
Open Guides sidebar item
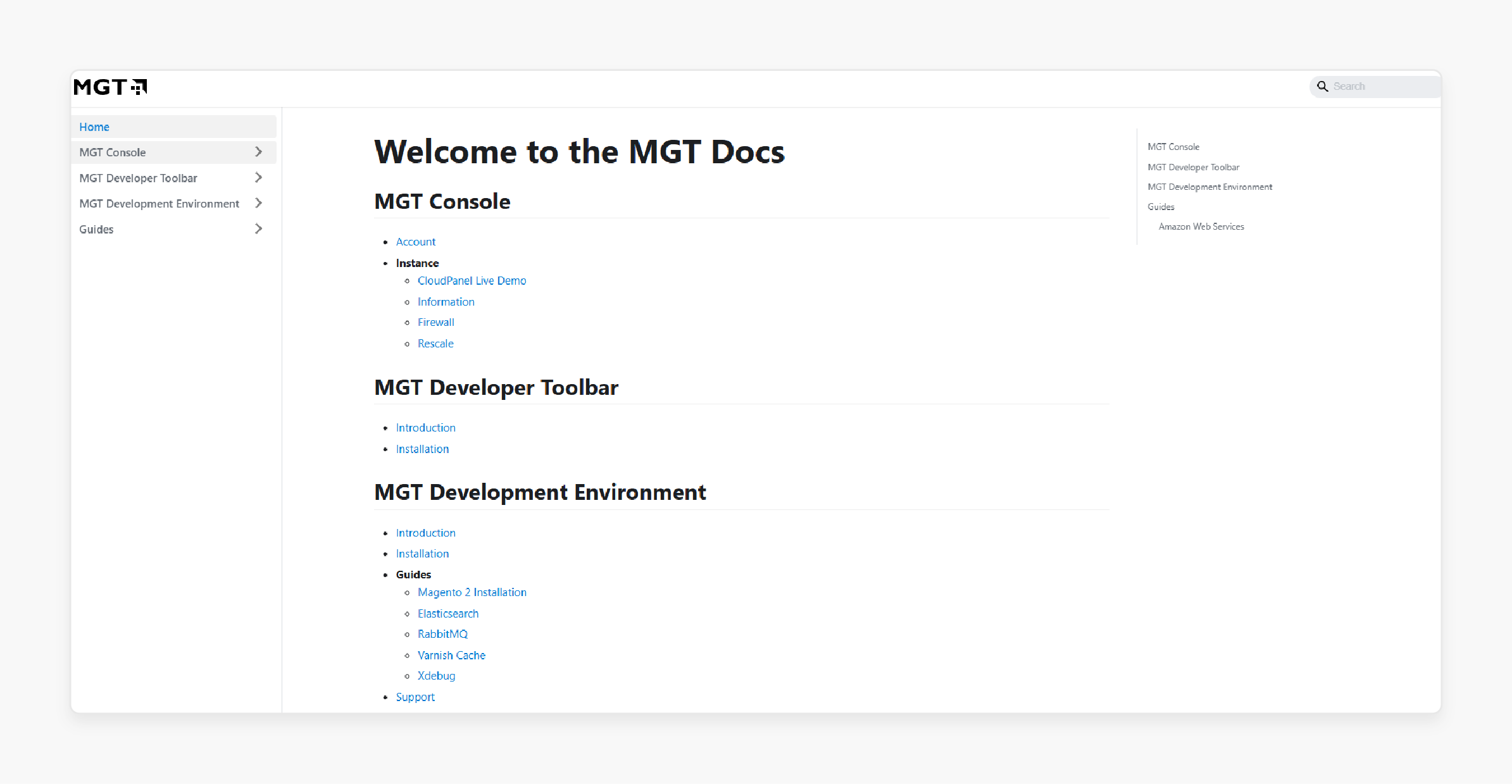173,229
